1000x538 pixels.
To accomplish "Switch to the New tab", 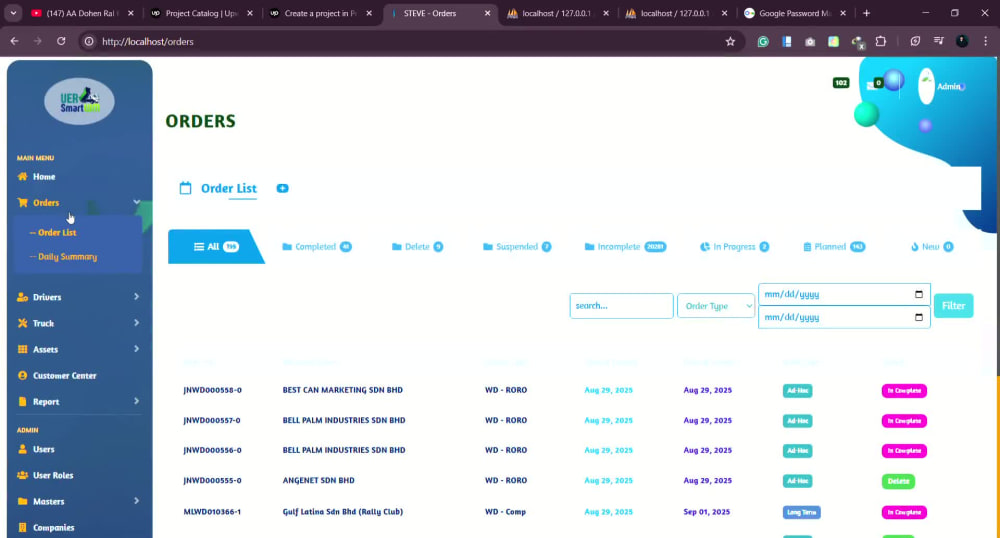I will 932,247.
